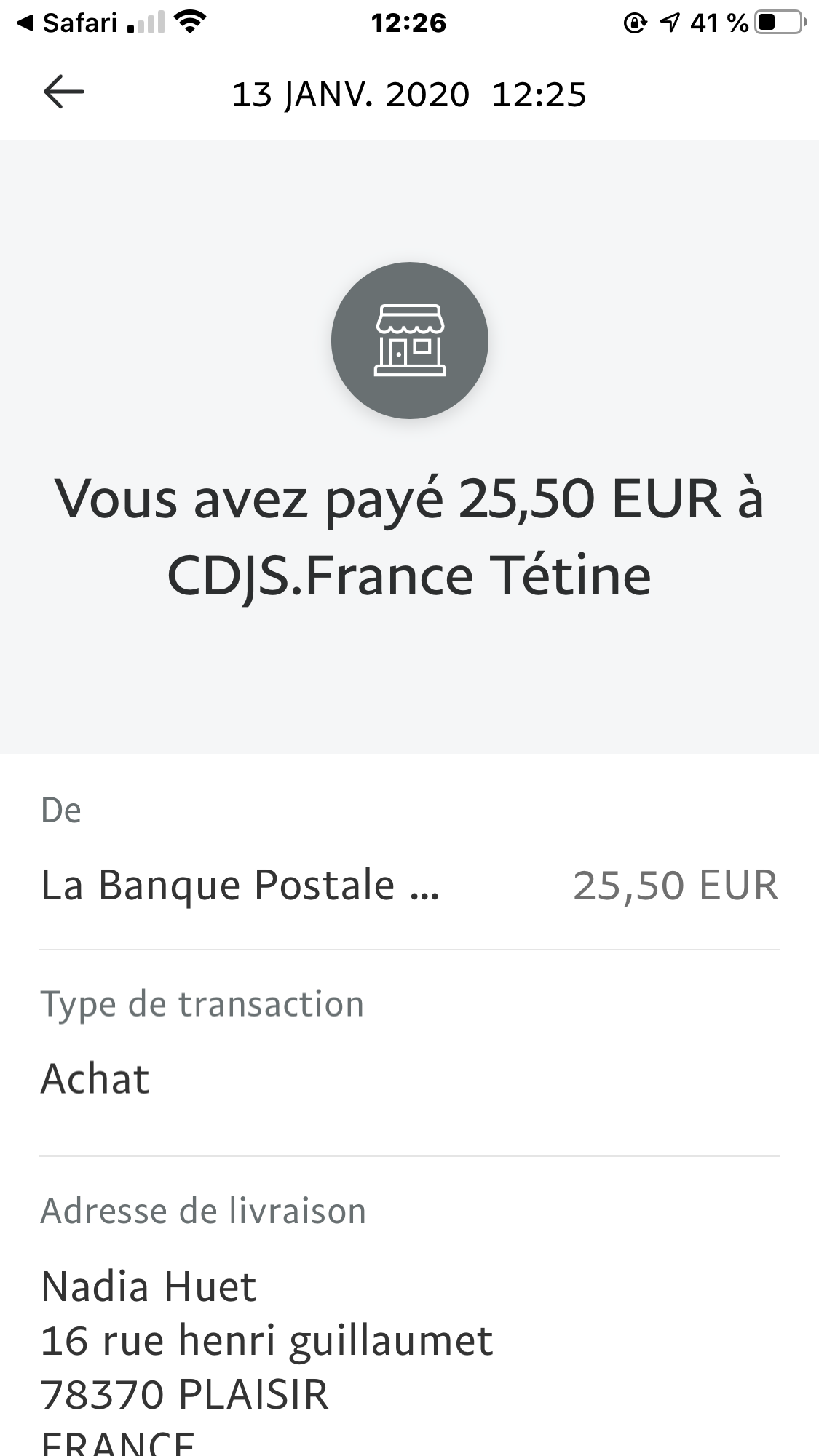
Task: Return to Safari via status bar link
Action: 68,23
